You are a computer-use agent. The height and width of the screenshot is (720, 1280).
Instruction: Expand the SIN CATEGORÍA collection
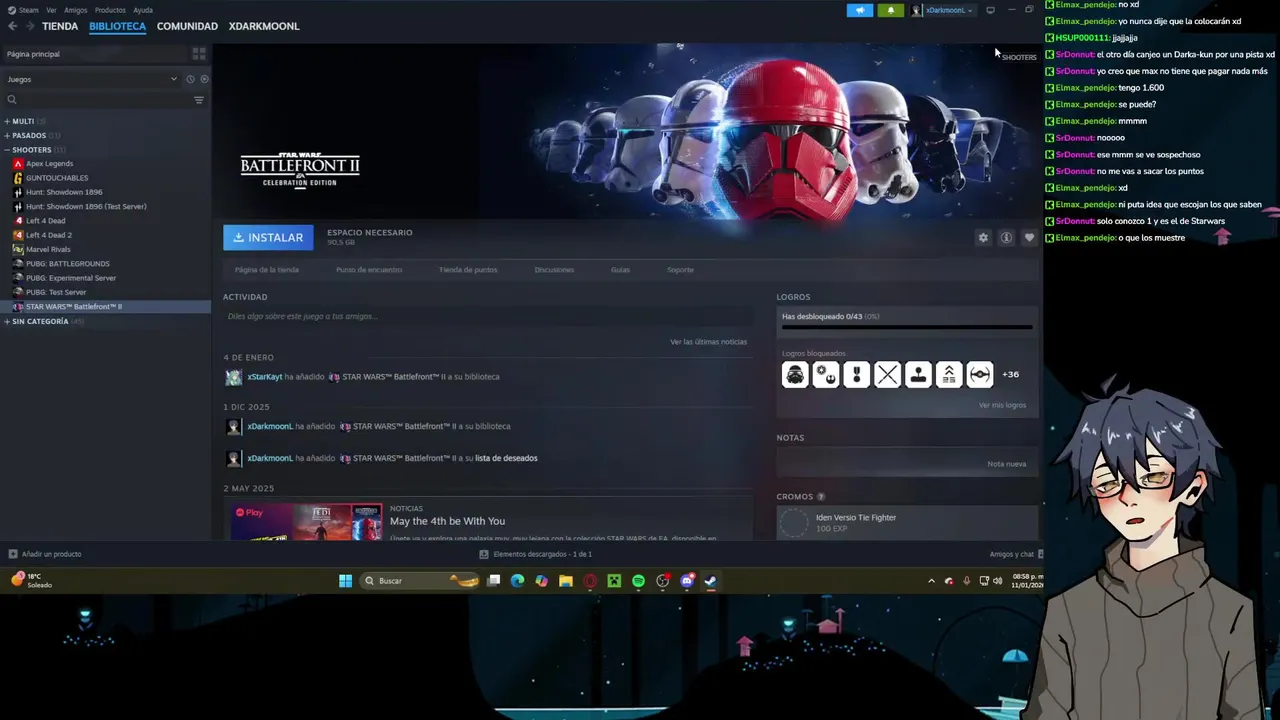tap(42, 321)
